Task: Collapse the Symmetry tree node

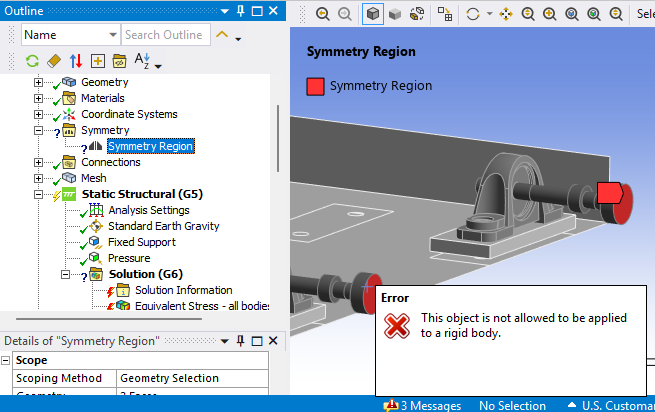Action: [38, 130]
